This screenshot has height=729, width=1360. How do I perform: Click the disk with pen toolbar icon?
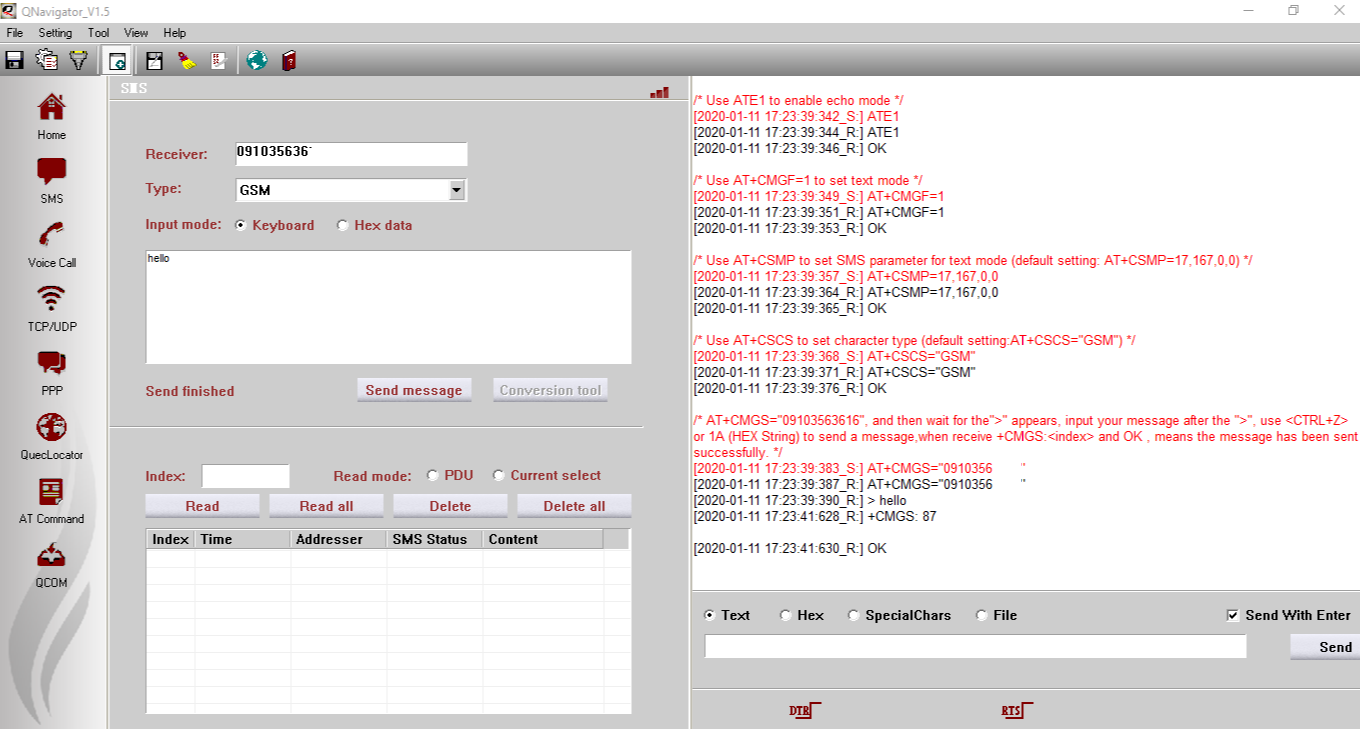[155, 60]
